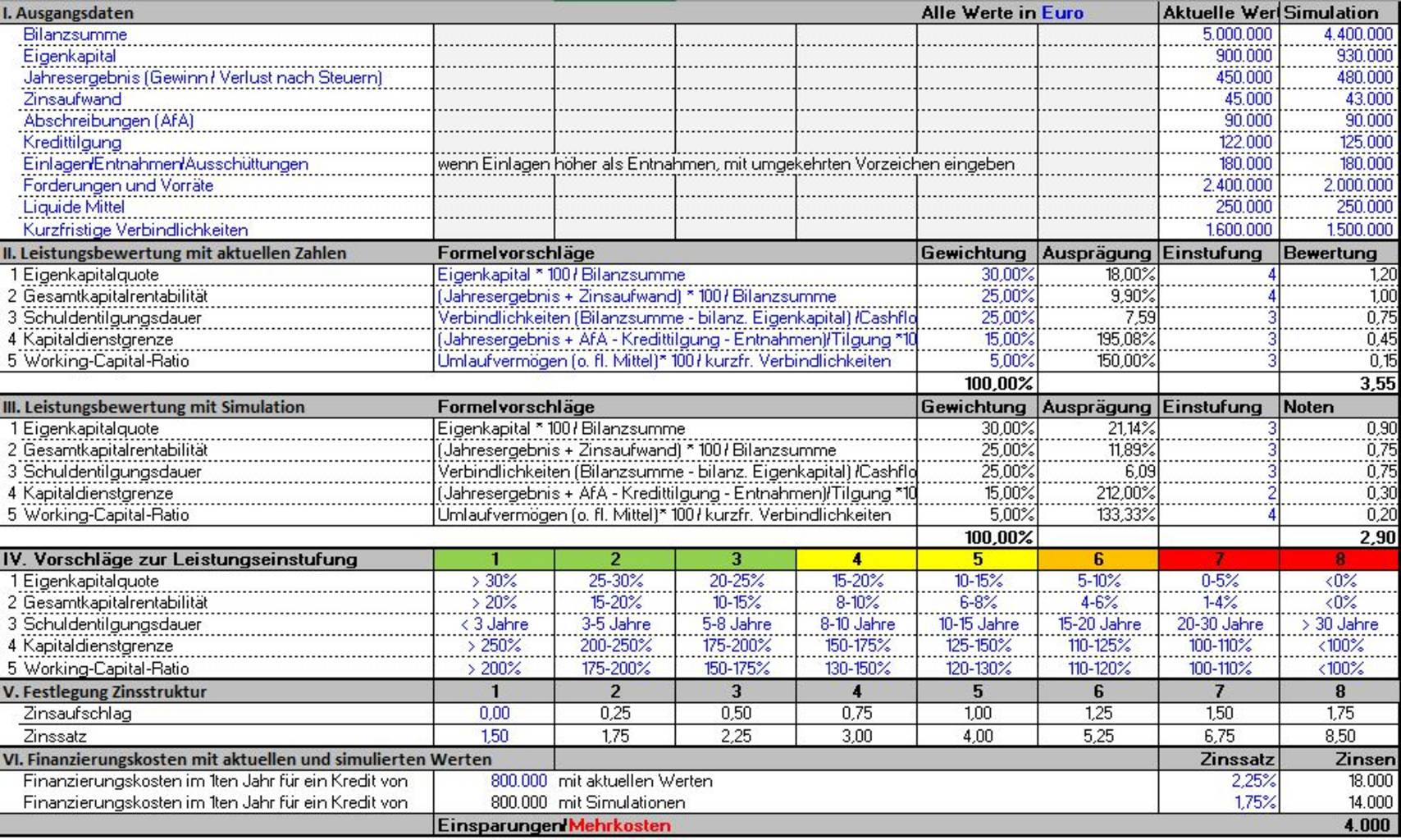Click the 'Alle Werte in Euro' currency label

tap(1002, 13)
